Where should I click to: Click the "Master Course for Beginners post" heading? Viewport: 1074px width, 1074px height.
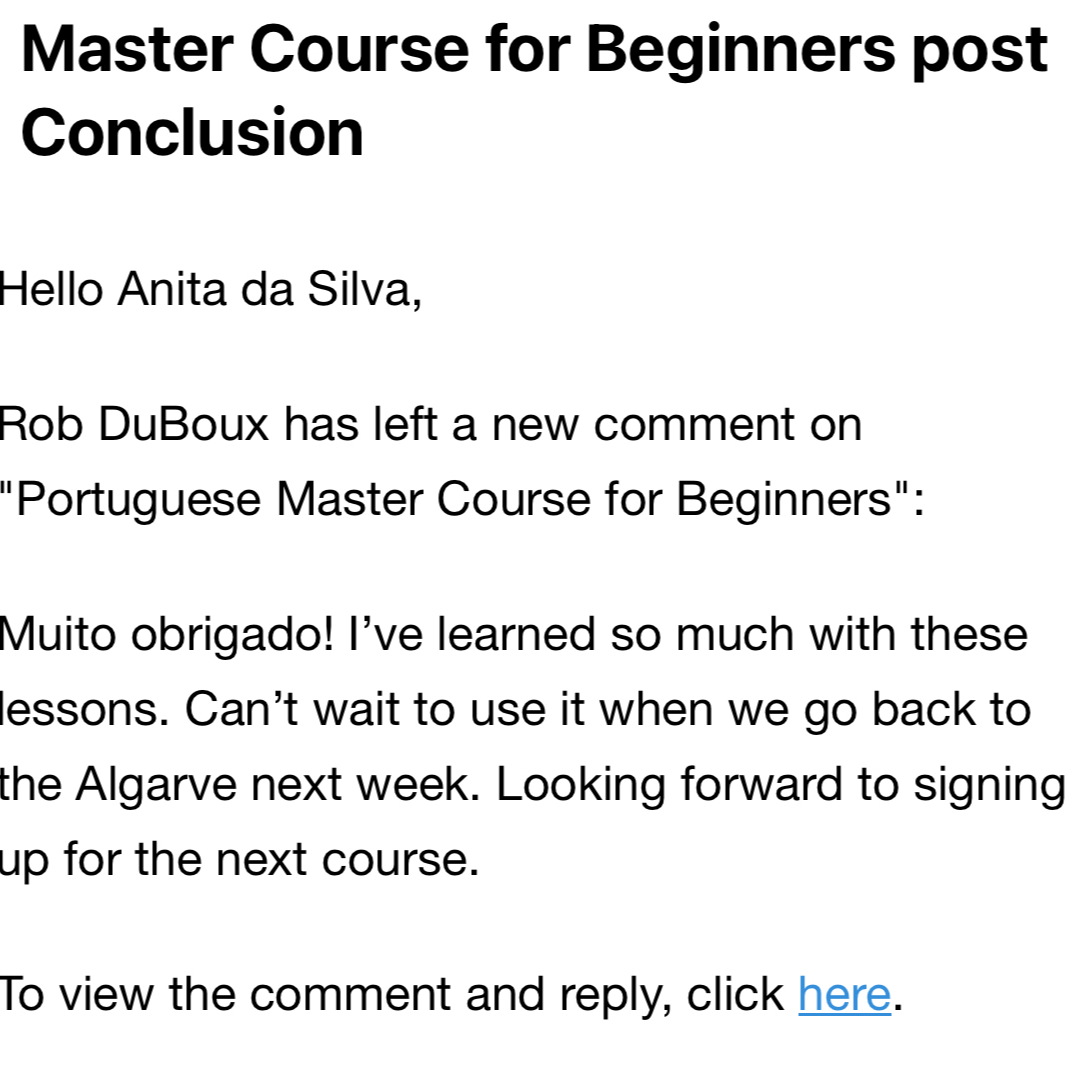coord(534,50)
